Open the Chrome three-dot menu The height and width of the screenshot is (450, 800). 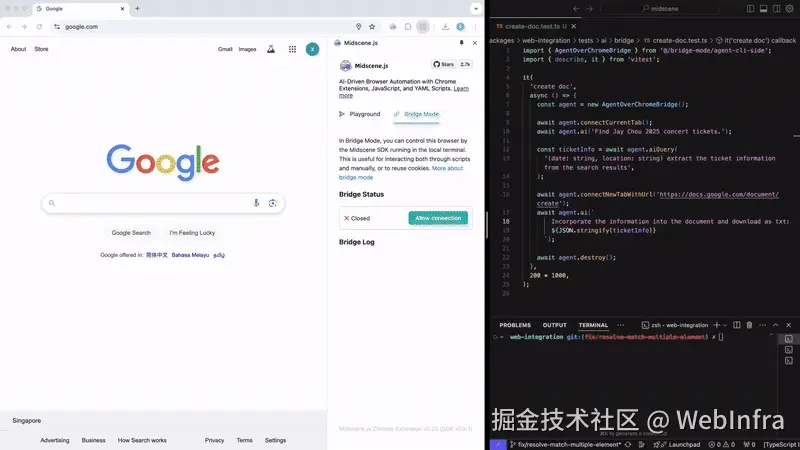[475, 27]
